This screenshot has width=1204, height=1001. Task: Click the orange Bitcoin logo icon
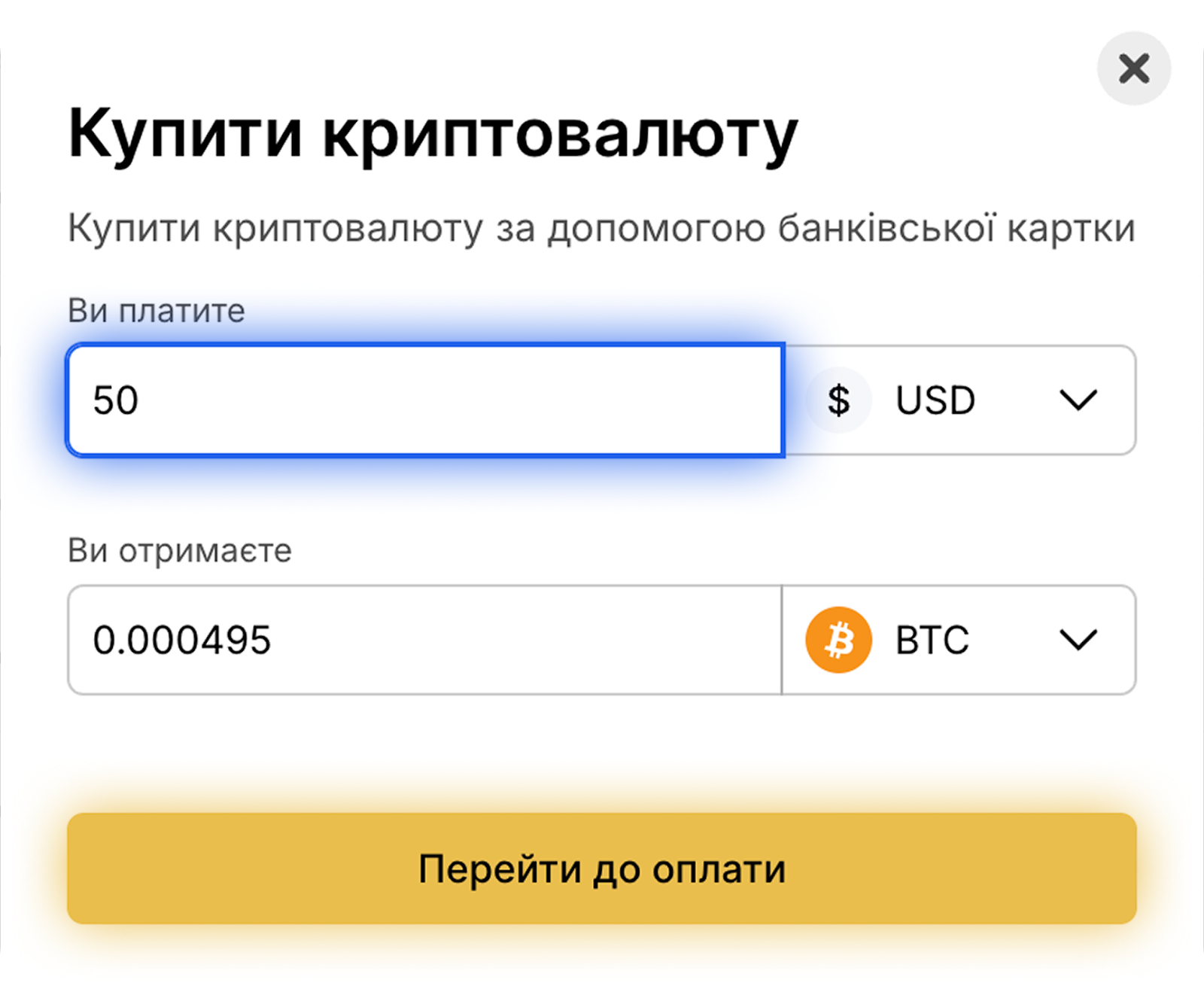[838, 640]
